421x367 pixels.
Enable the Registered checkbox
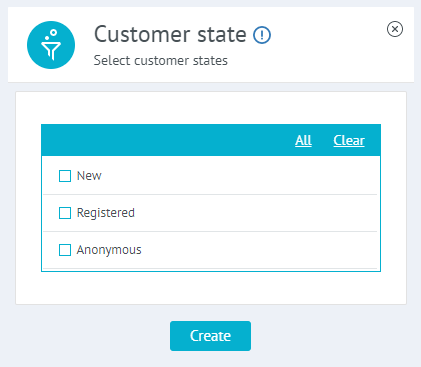65,213
